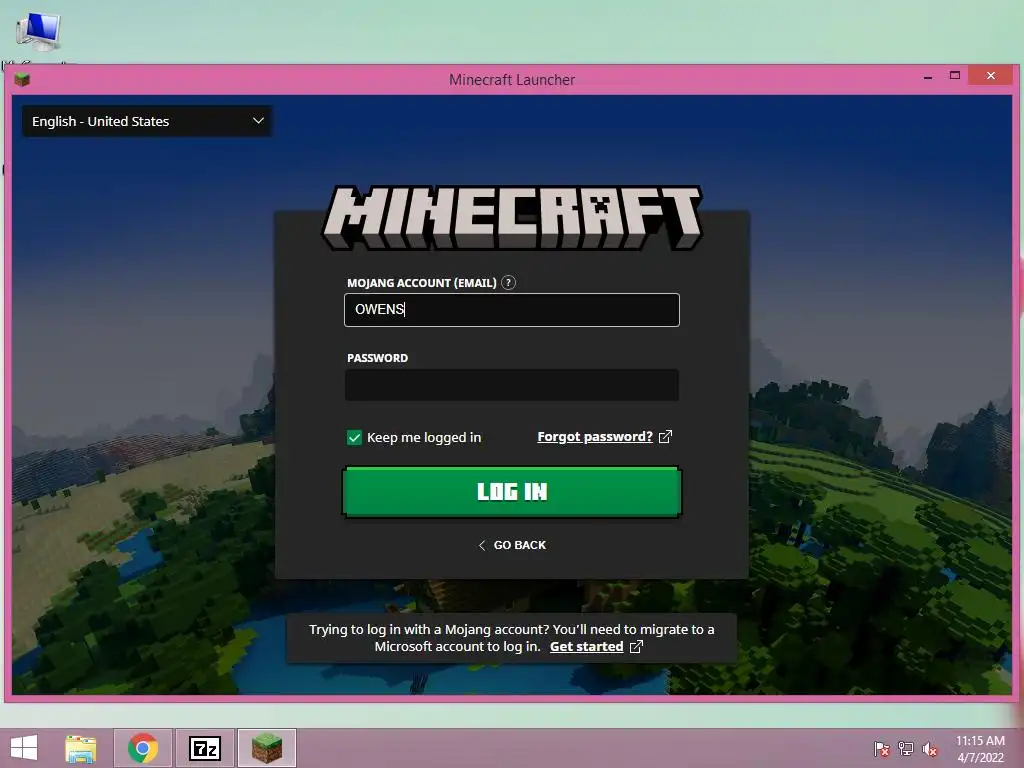The width and height of the screenshot is (1024, 768).
Task: Click the green LOG IN button
Action: tap(511, 492)
